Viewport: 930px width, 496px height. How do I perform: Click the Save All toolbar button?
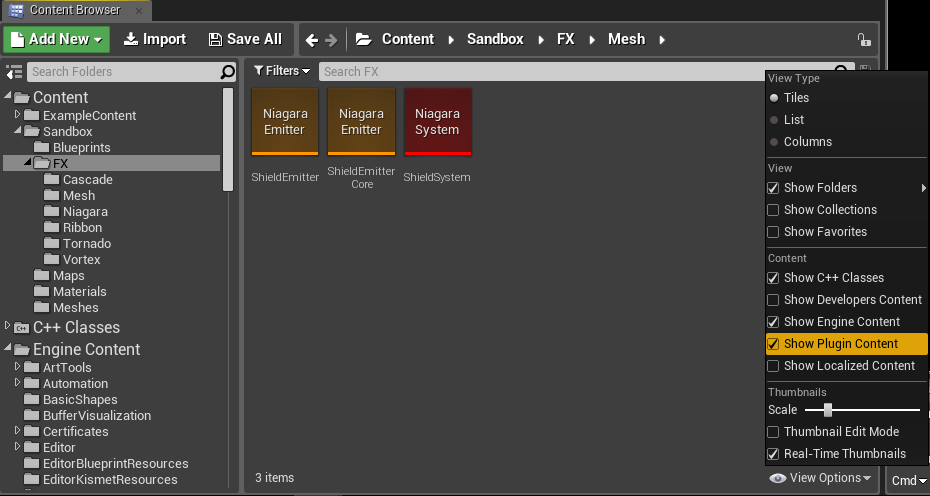click(x=246, y=39)
